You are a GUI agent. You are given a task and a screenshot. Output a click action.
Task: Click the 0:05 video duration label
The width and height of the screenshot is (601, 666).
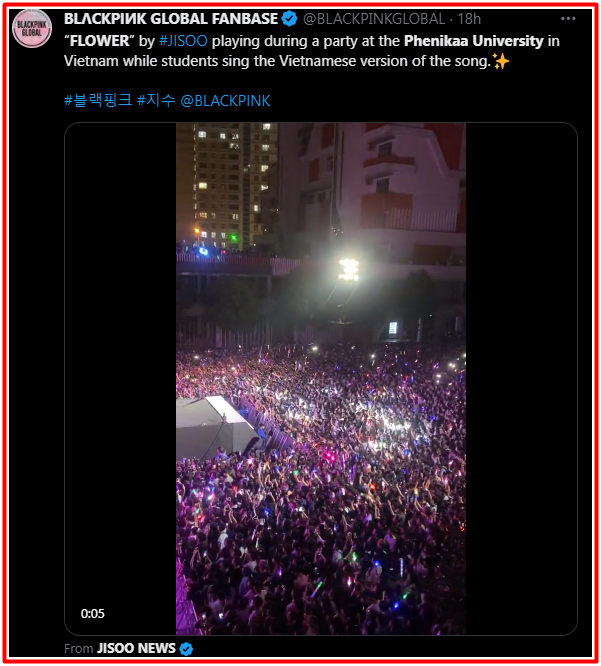click(x=93, y=614)
